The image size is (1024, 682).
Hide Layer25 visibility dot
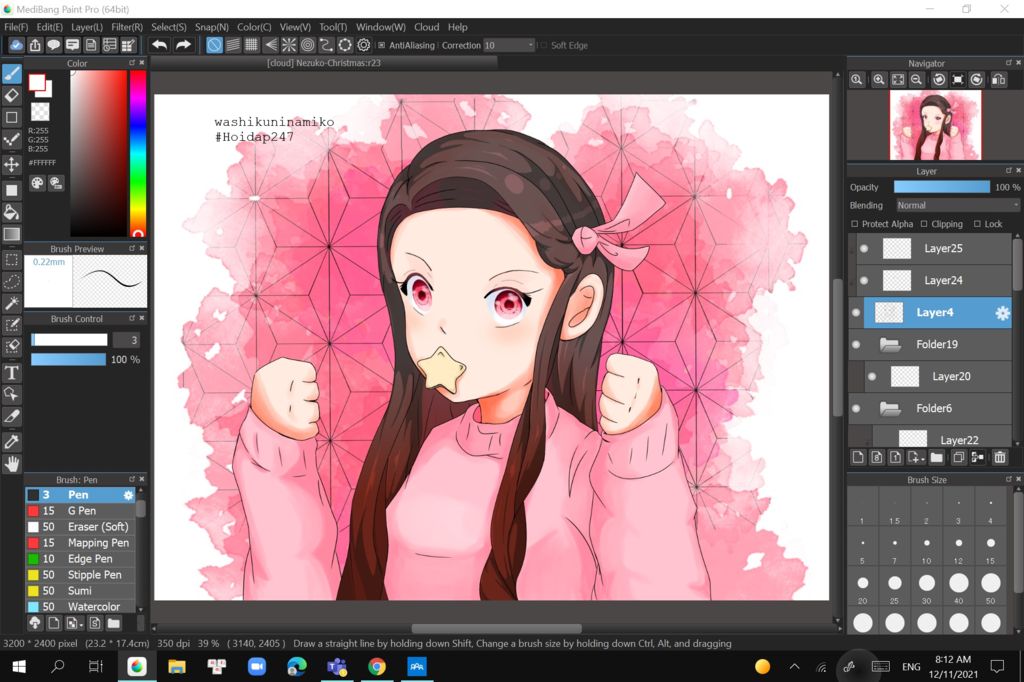(x=864, y=248)
